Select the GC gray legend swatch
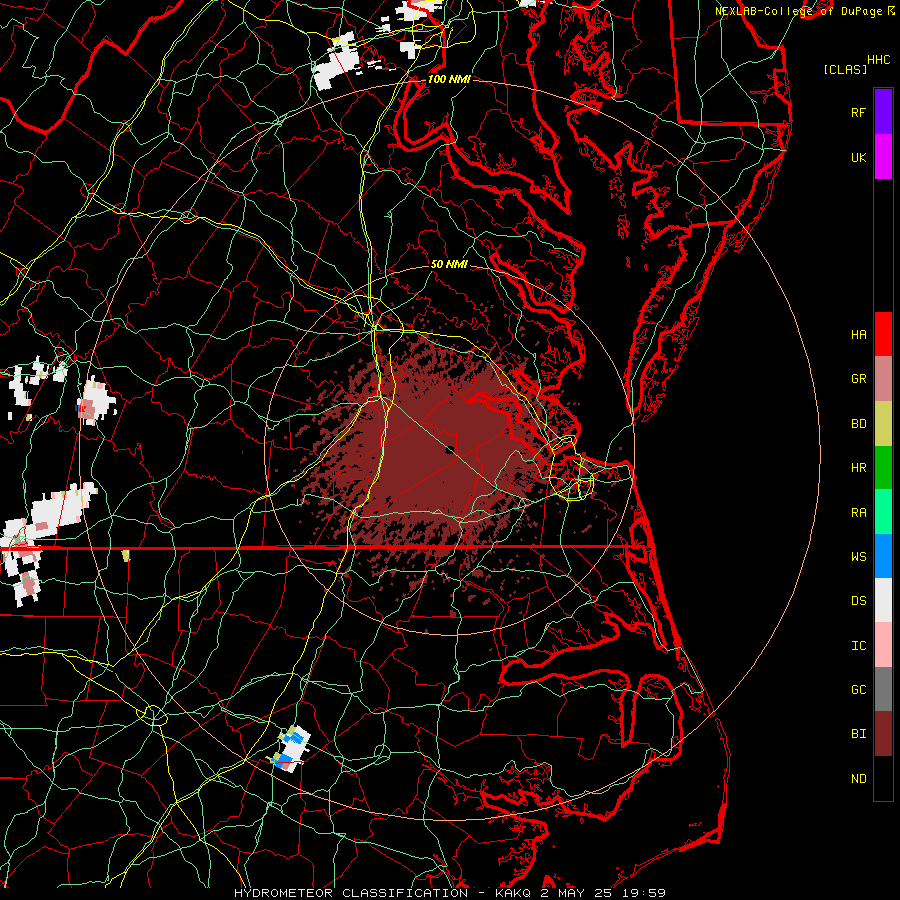Viewport: 900px width, 900px height. (883, 689)
